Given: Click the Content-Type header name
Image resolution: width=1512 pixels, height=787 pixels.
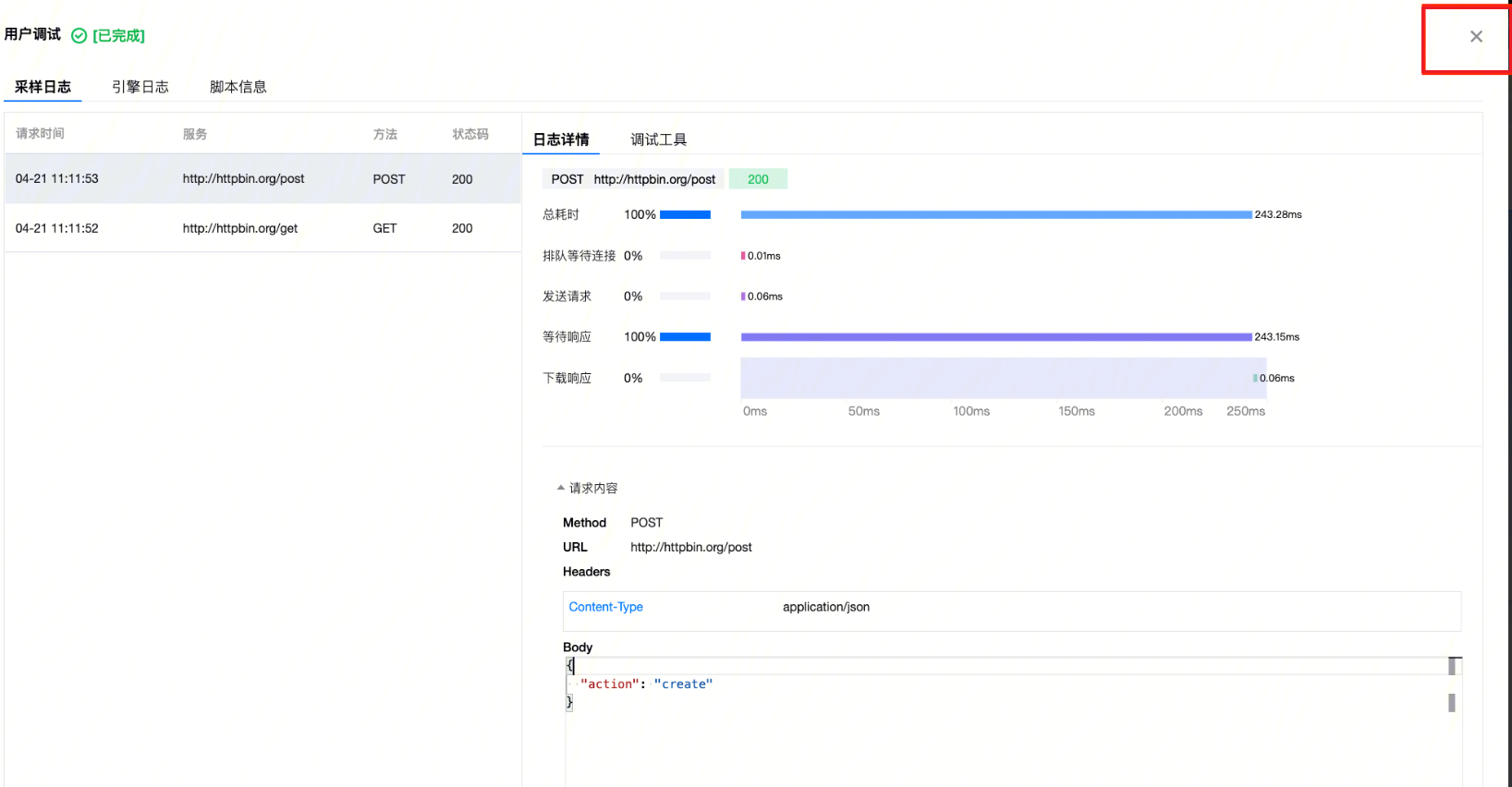Looking at the screenshot, I should 605,607.
